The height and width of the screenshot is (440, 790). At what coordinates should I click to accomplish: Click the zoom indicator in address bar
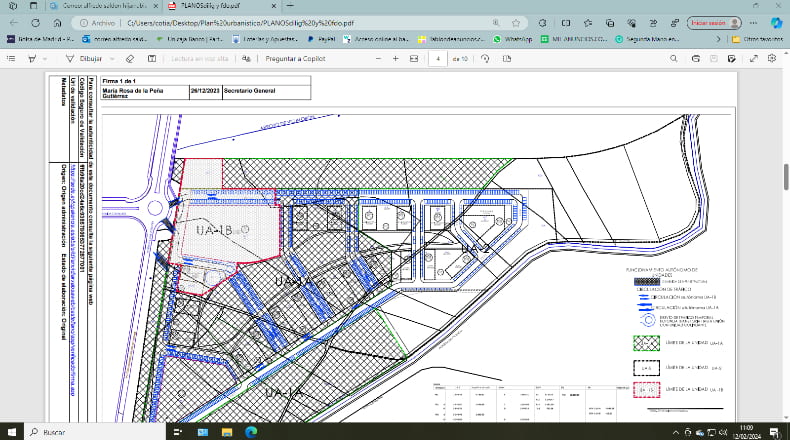(496, 23)
